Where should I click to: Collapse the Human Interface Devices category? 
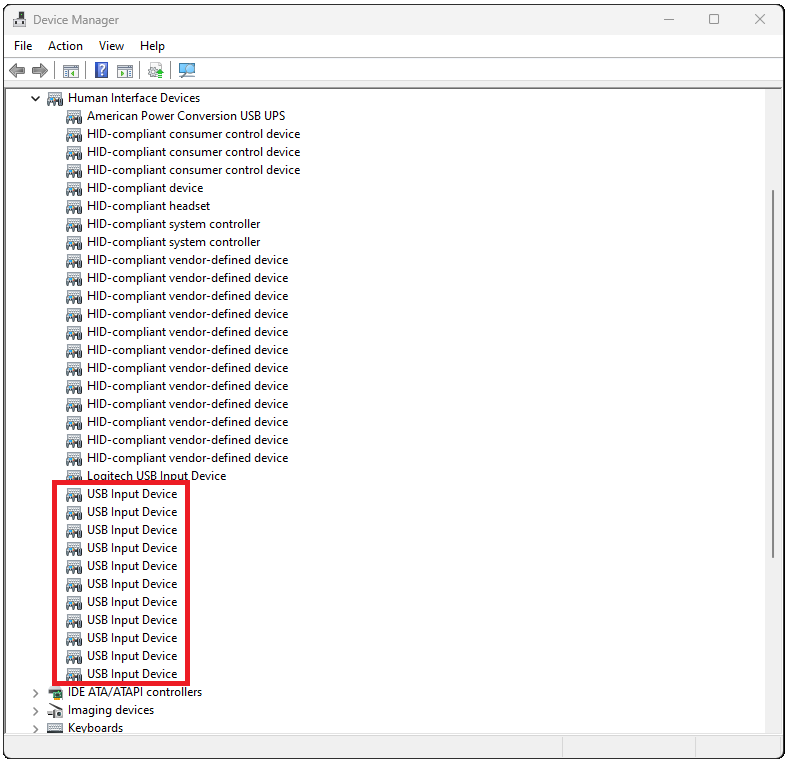tap(36, 99)
